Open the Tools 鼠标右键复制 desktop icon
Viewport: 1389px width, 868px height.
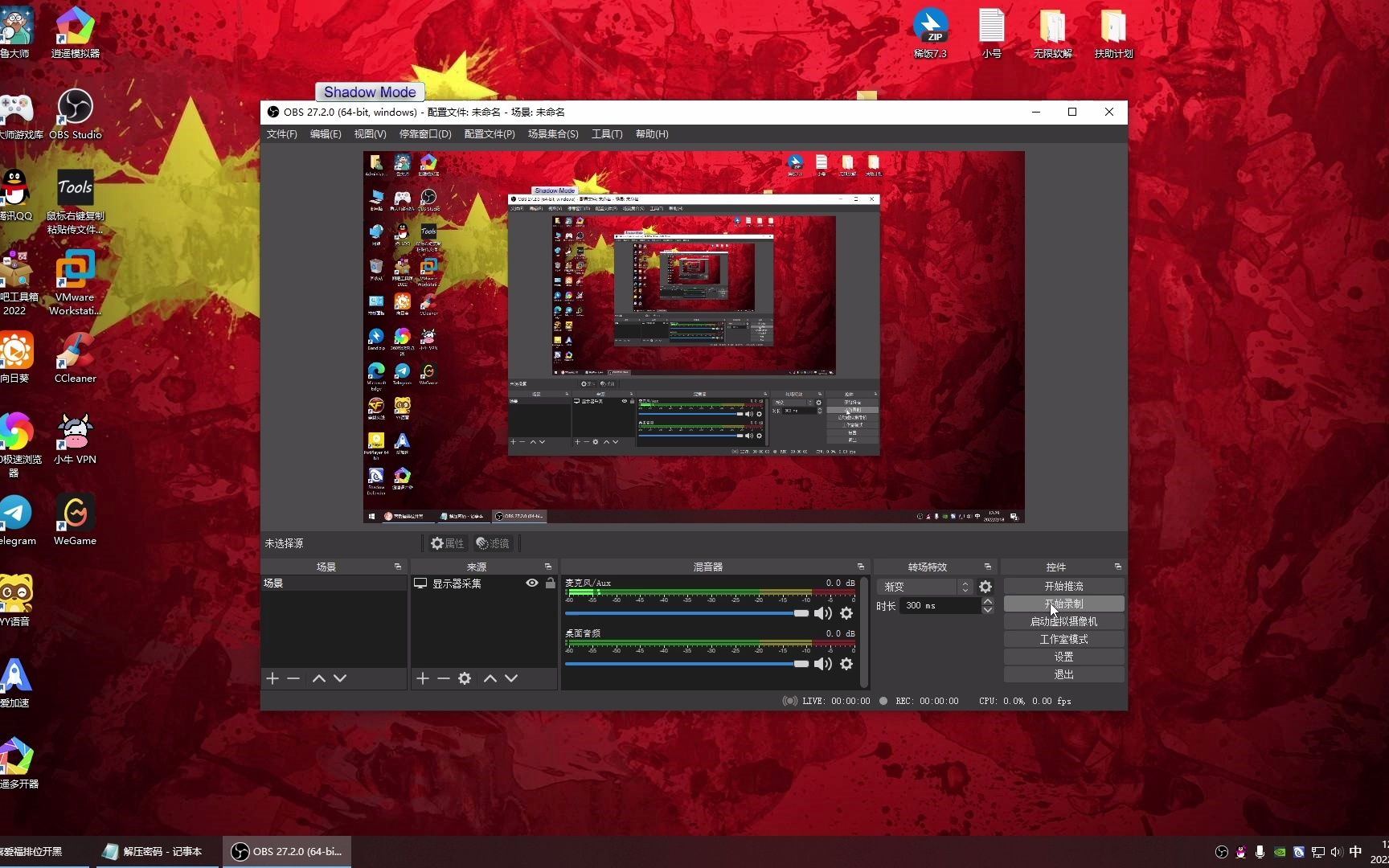[x=76, y=202]
